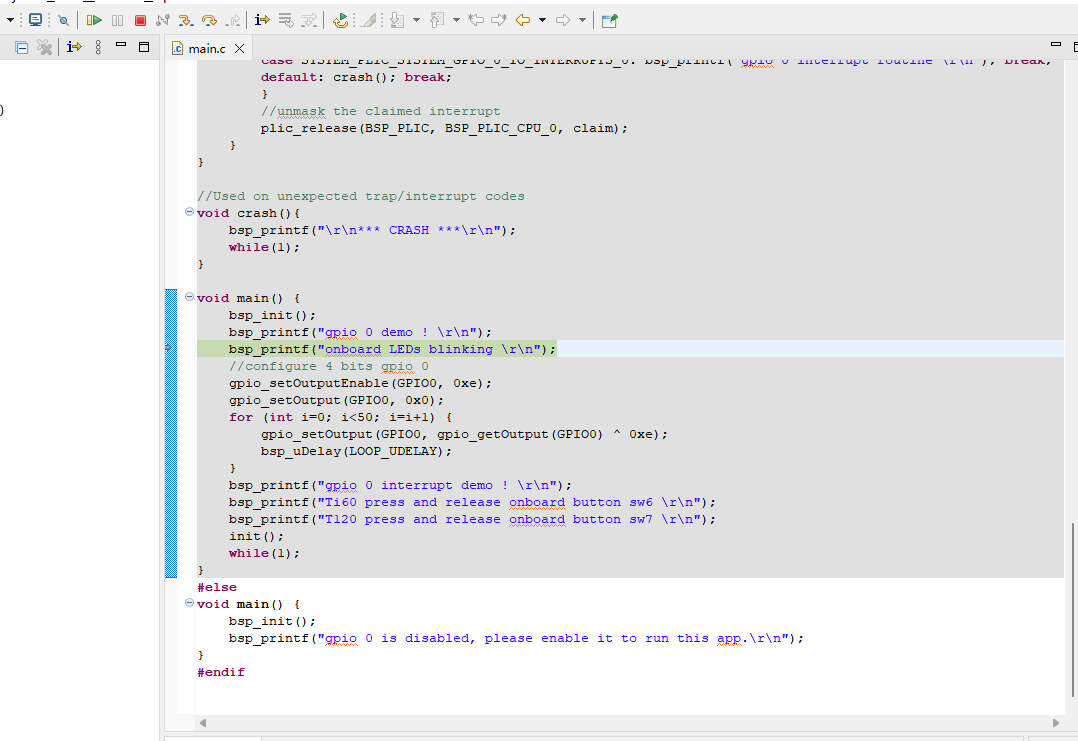Open left panel View Menu (three dots)
Viewport: 1078px width, 741px height.
coord(98,47)
